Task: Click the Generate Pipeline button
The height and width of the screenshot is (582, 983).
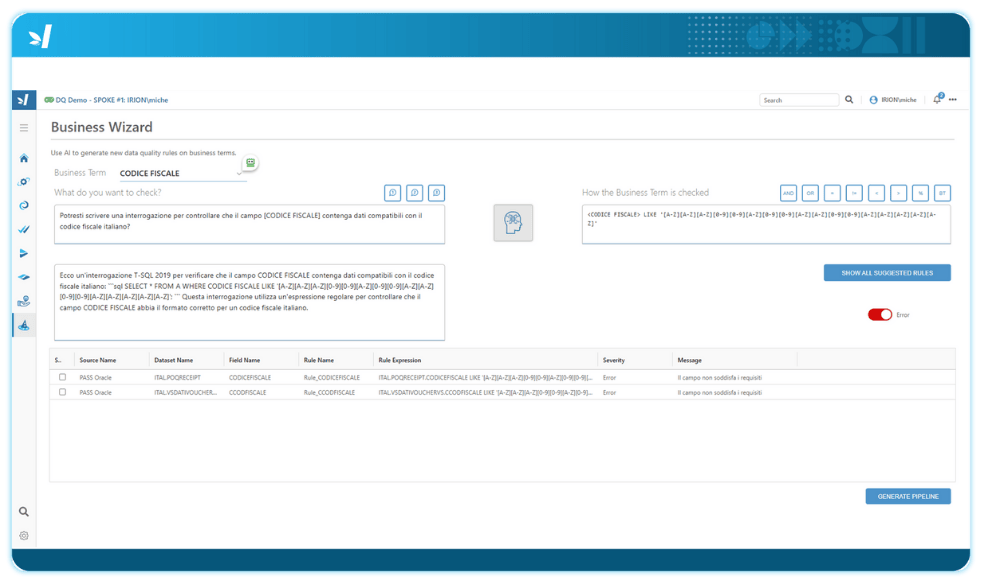Action: pyautogui.click(x=908, y=496)
